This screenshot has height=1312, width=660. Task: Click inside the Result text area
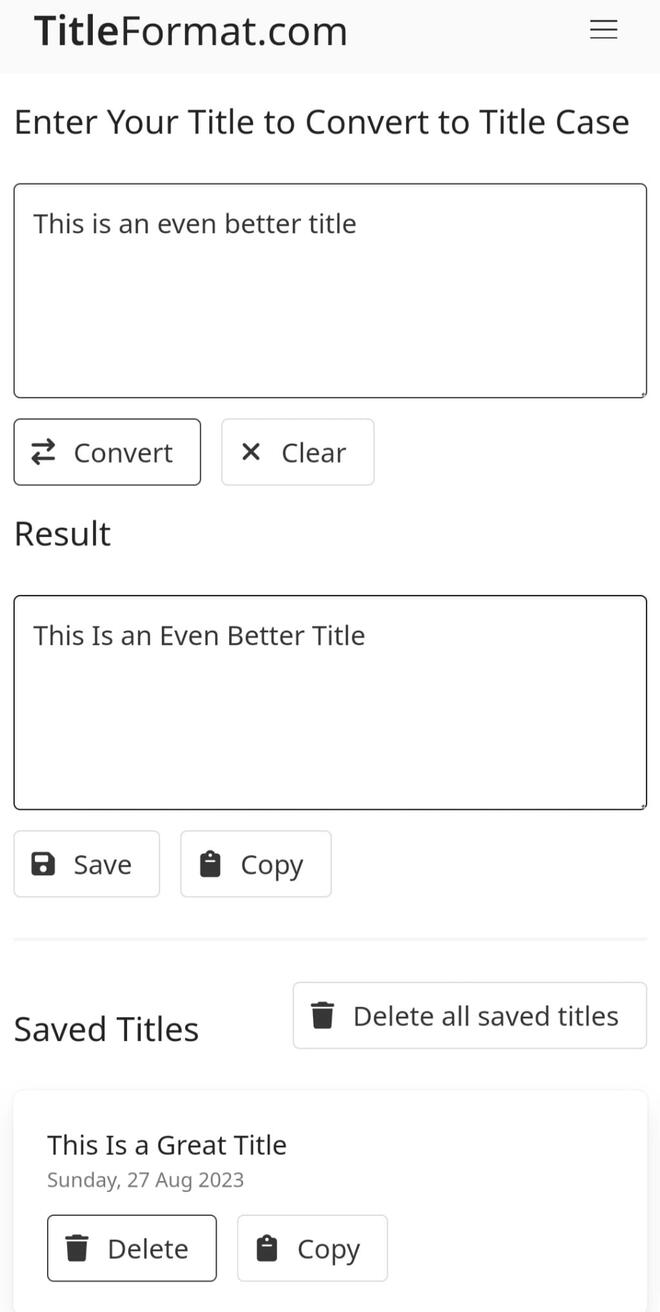click(x=330, y=702)
